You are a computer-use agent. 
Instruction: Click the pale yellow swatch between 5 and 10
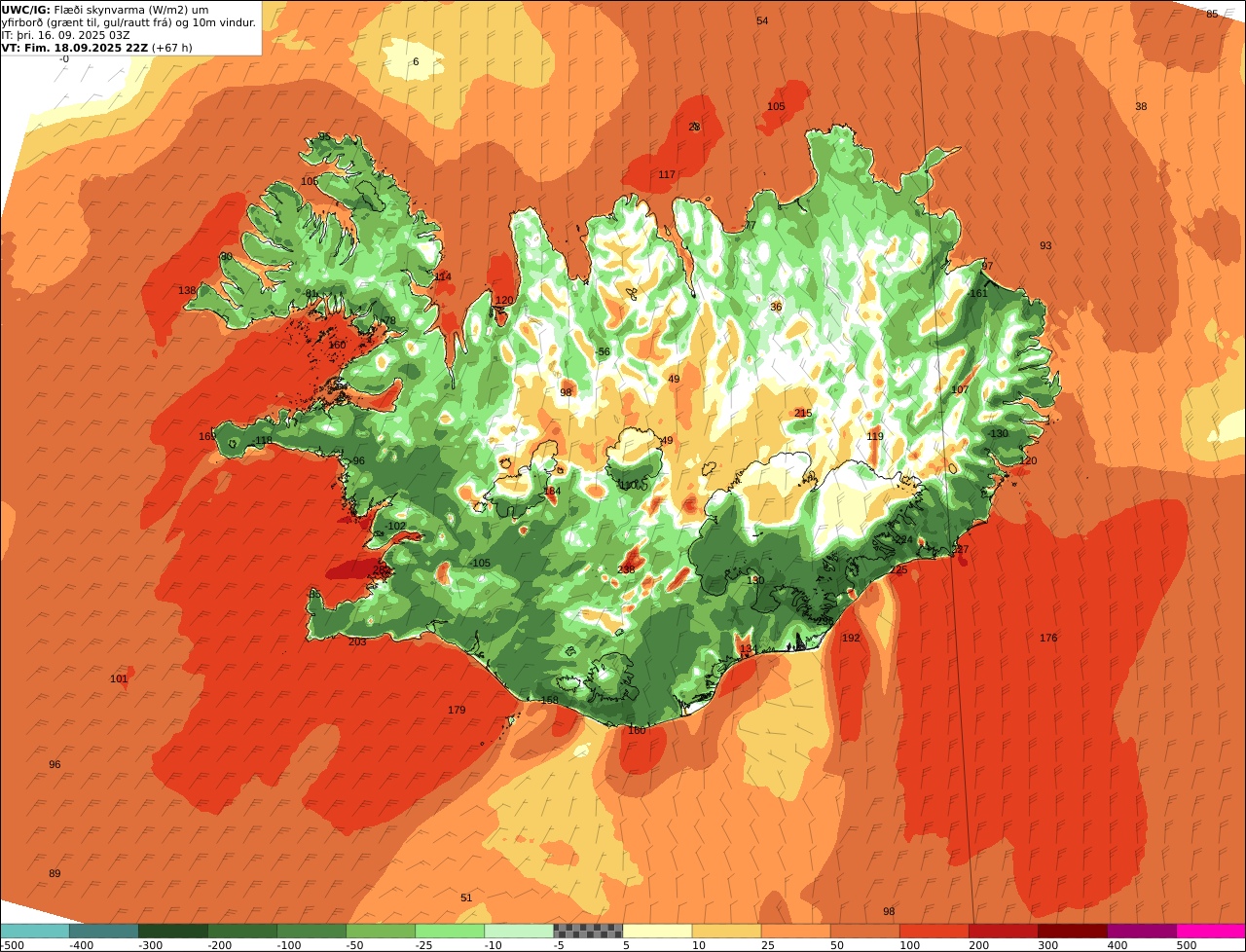[x=656, y=931]
